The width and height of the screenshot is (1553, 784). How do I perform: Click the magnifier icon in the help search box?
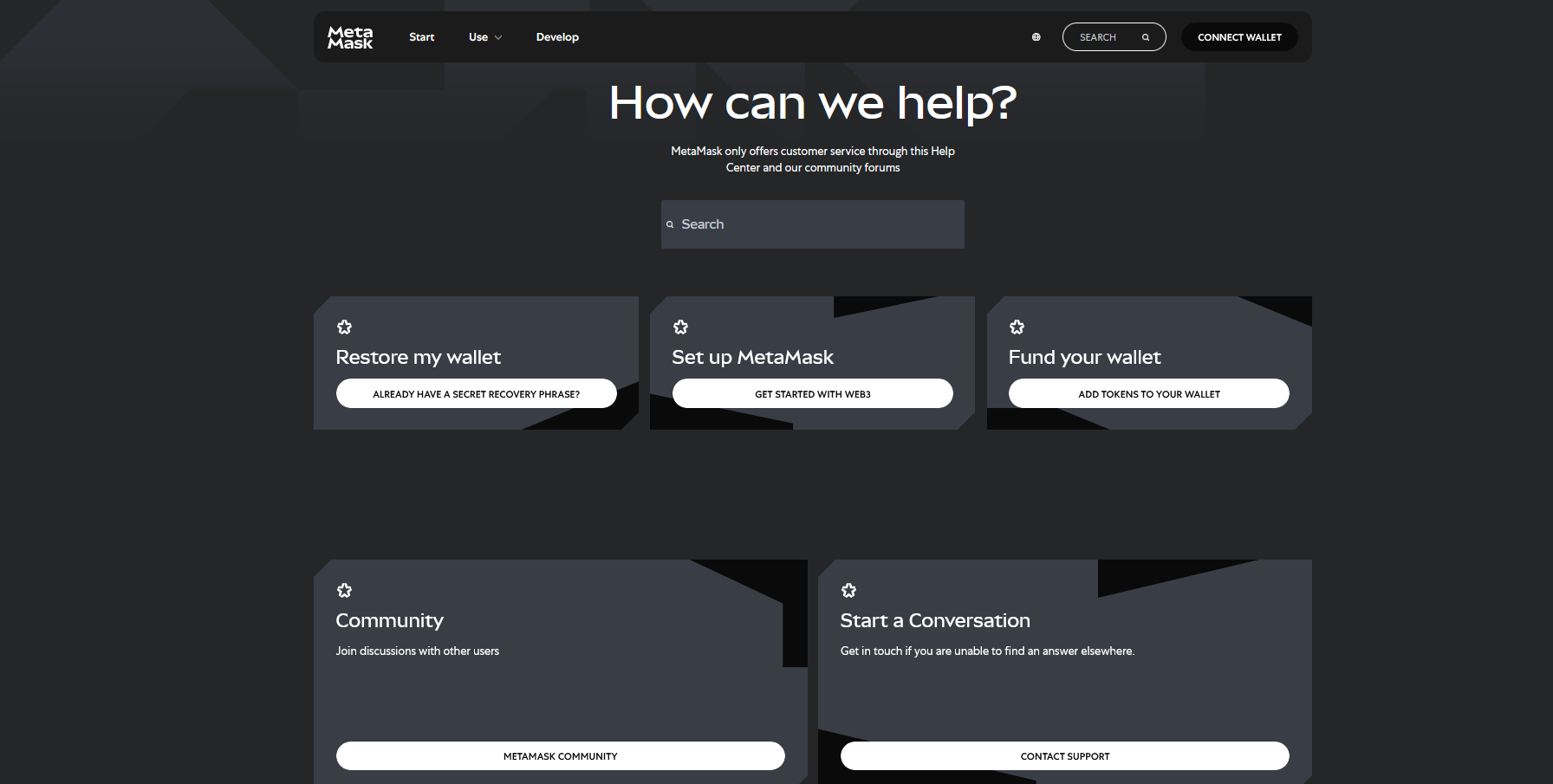670,224
